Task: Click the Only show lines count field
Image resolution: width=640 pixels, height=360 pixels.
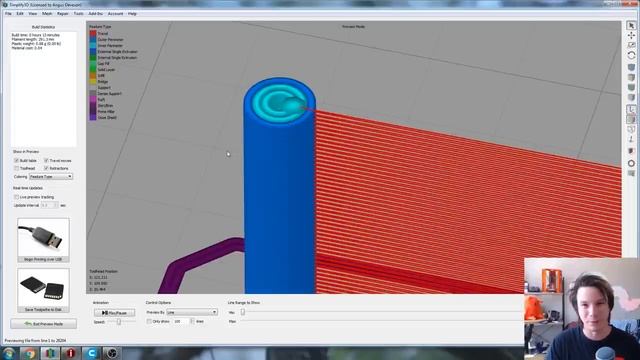Action: (181, 322)
